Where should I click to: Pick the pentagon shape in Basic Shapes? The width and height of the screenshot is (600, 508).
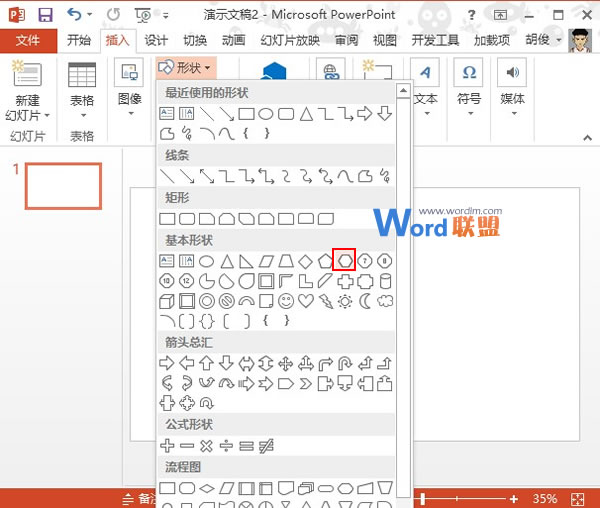click(x=325, y=261)
